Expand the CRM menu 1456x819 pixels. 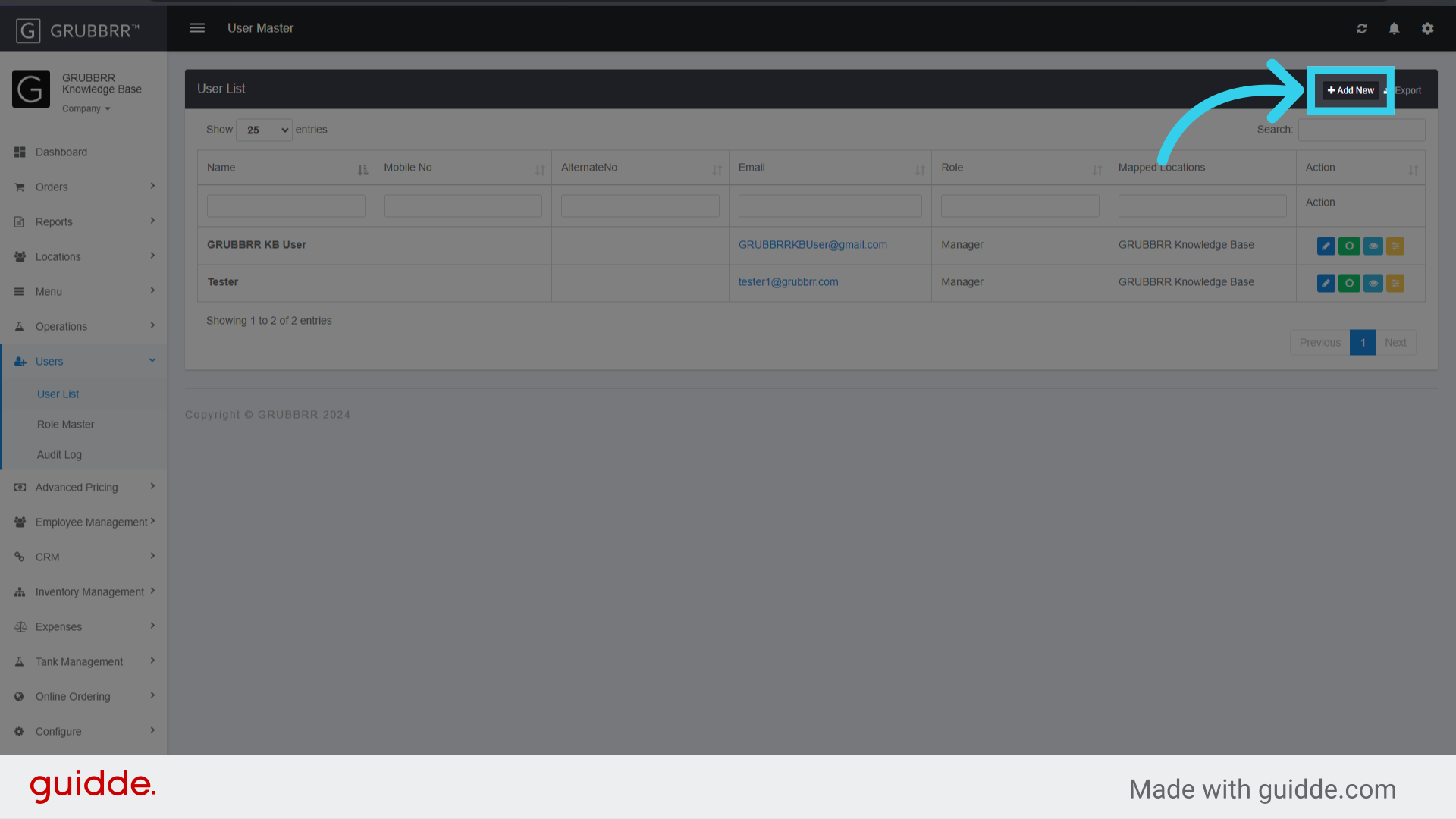point(83,557)
